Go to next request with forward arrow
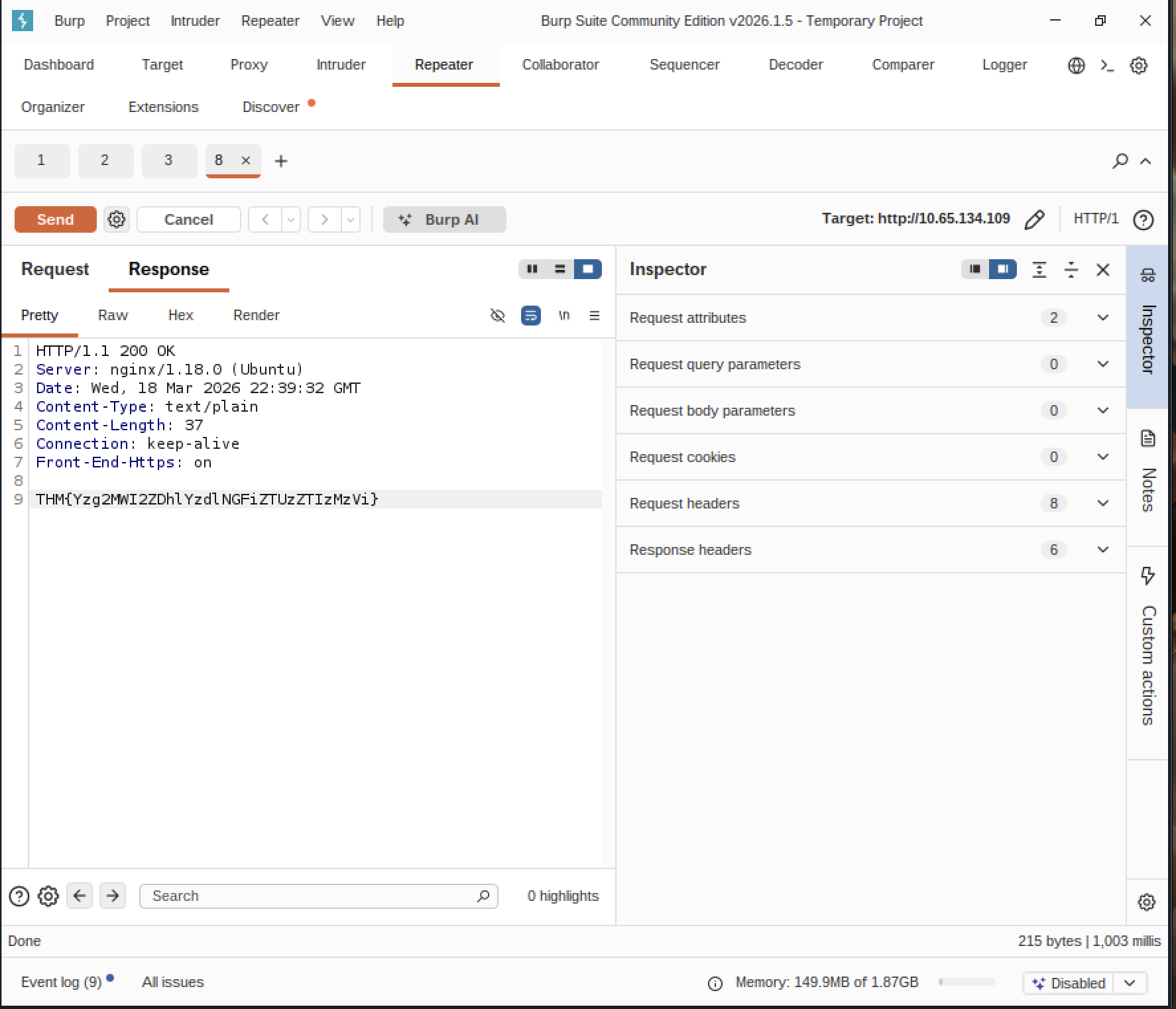Screen dimensions: 1176x1009 (x=324, y=219)
